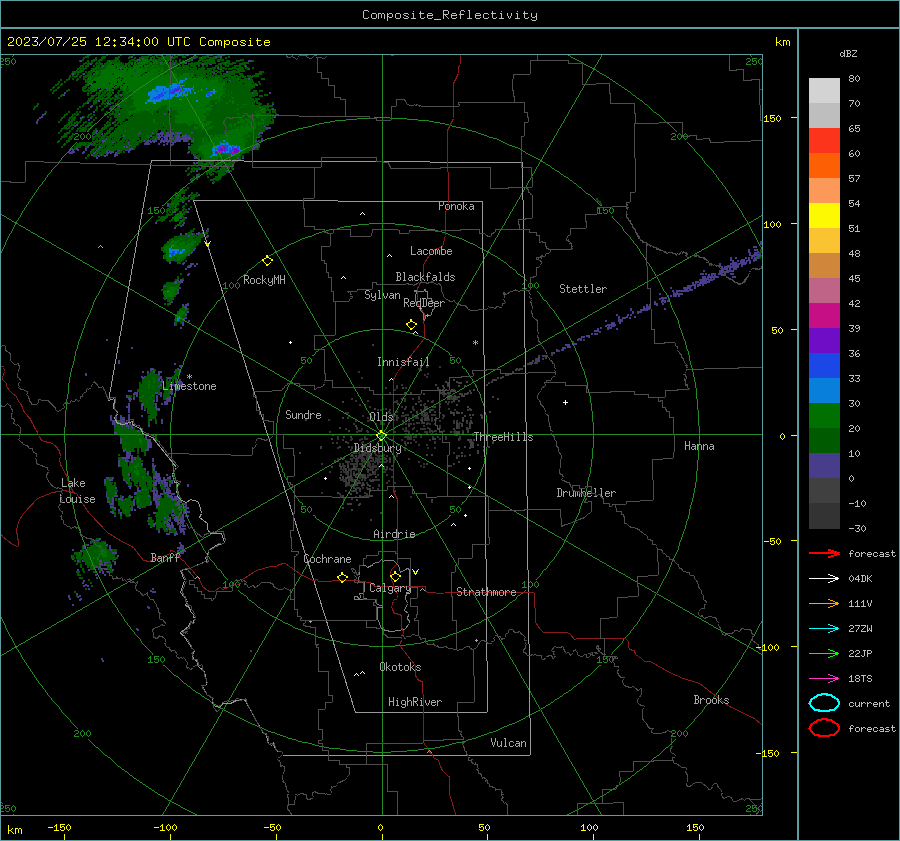The image size is (900, 841).
Task: Click the Ponoka town label
Action: 456,206
